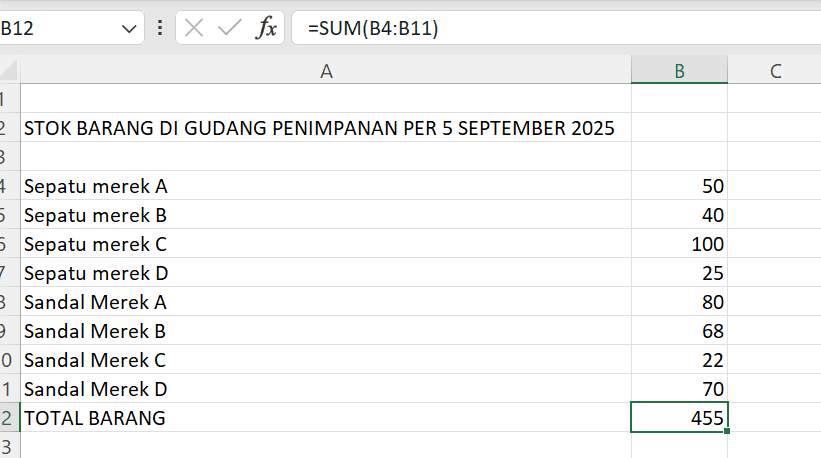Click the cell containing value 68
The height and width of the screenshot is (458, 821).
click(x=679, y=331)
